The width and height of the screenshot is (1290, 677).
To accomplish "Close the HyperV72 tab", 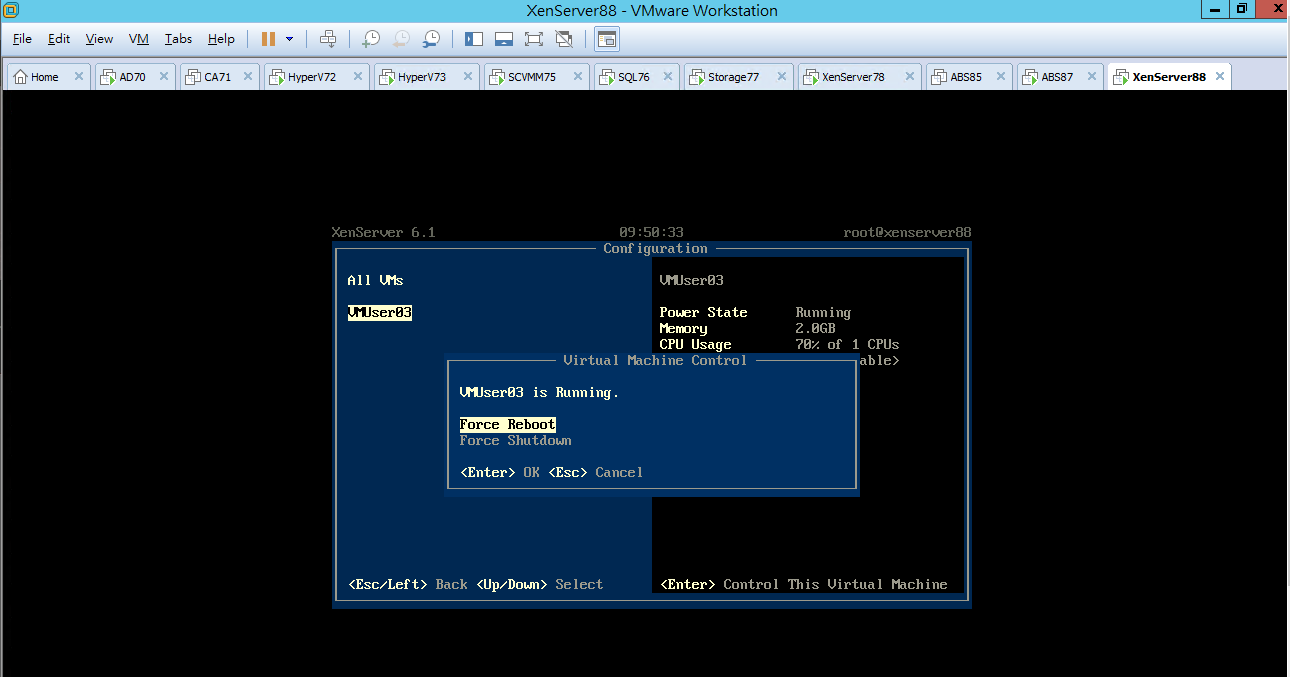I will tap(358, 77).
